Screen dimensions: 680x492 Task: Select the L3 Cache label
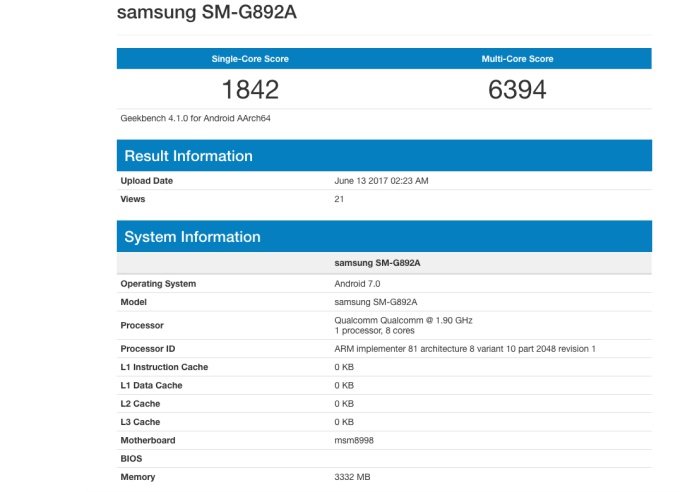click(140, 422)
